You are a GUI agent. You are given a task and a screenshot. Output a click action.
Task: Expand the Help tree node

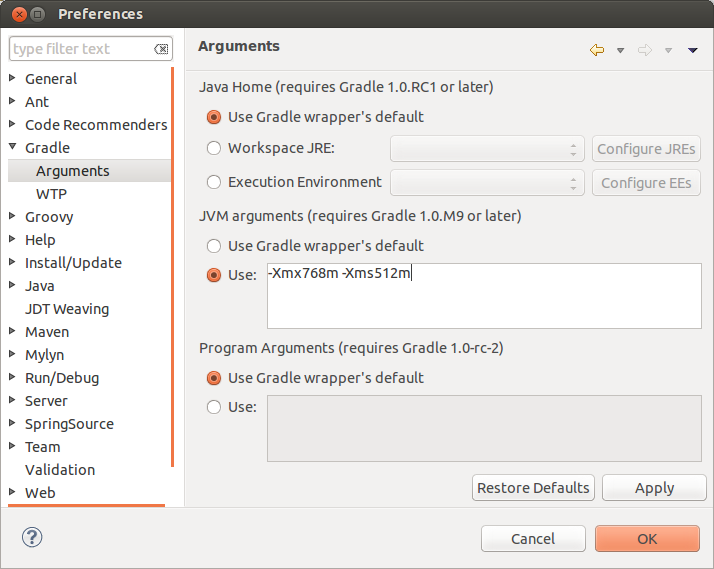point(12,239)
